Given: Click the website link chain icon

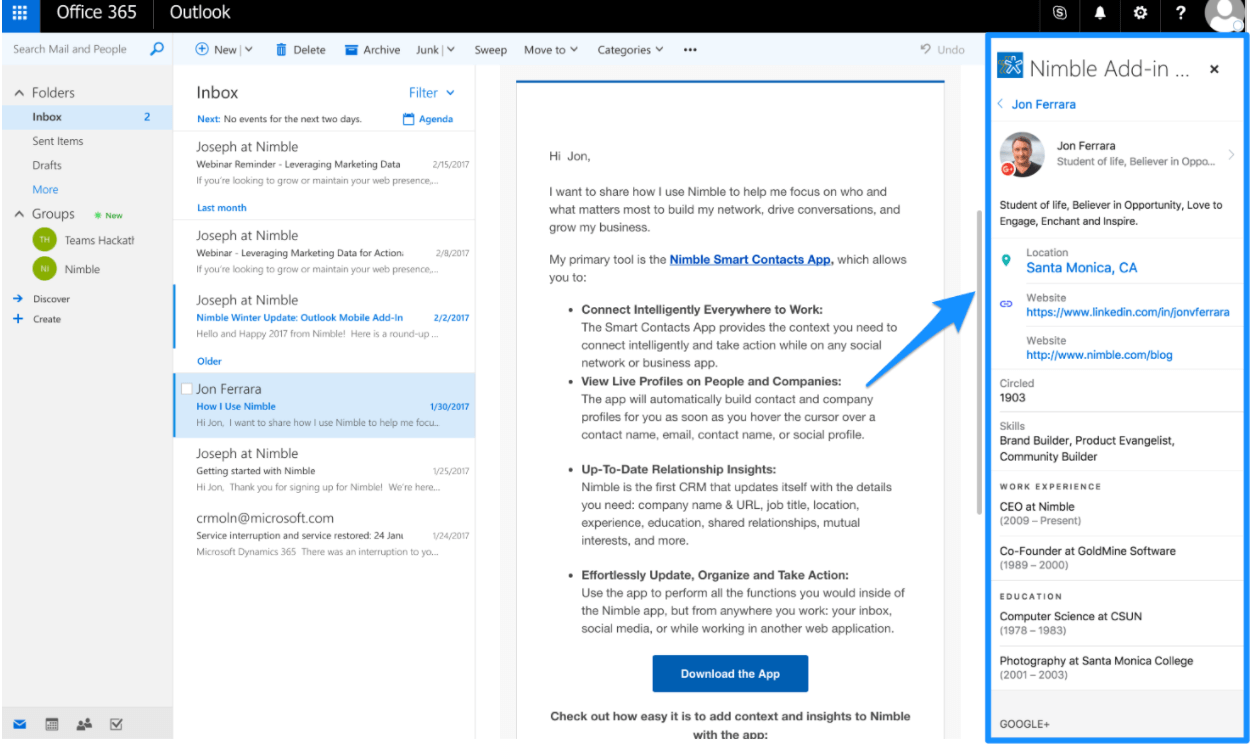Looking at the screenshot, I should pos(1007,303).
